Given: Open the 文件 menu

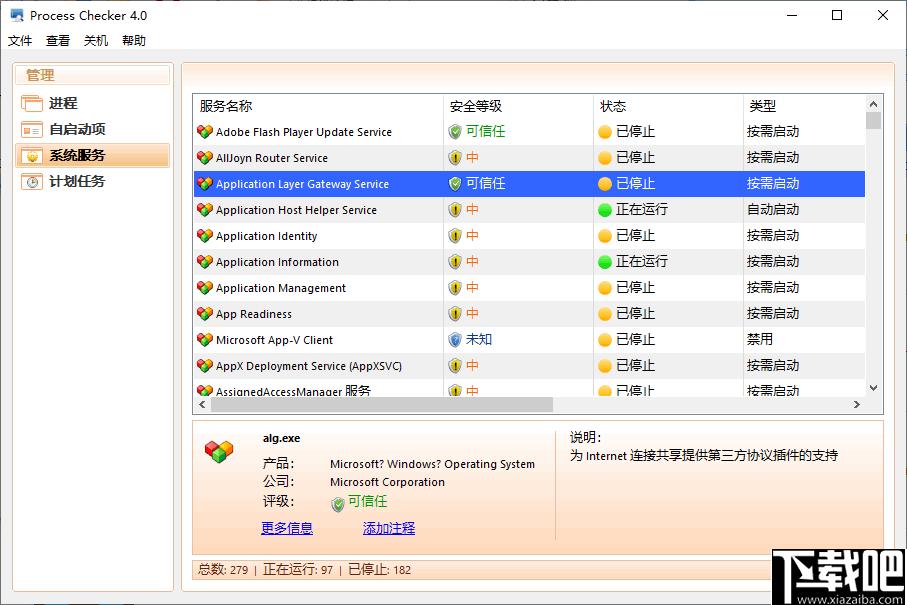Looking at the screenshot, I should (20, 40).
